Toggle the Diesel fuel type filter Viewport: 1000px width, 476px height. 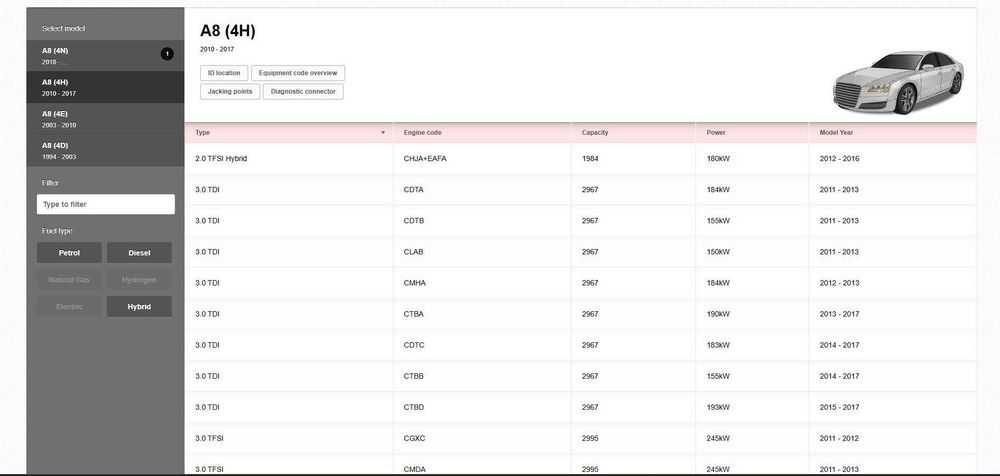pos(139,253)
